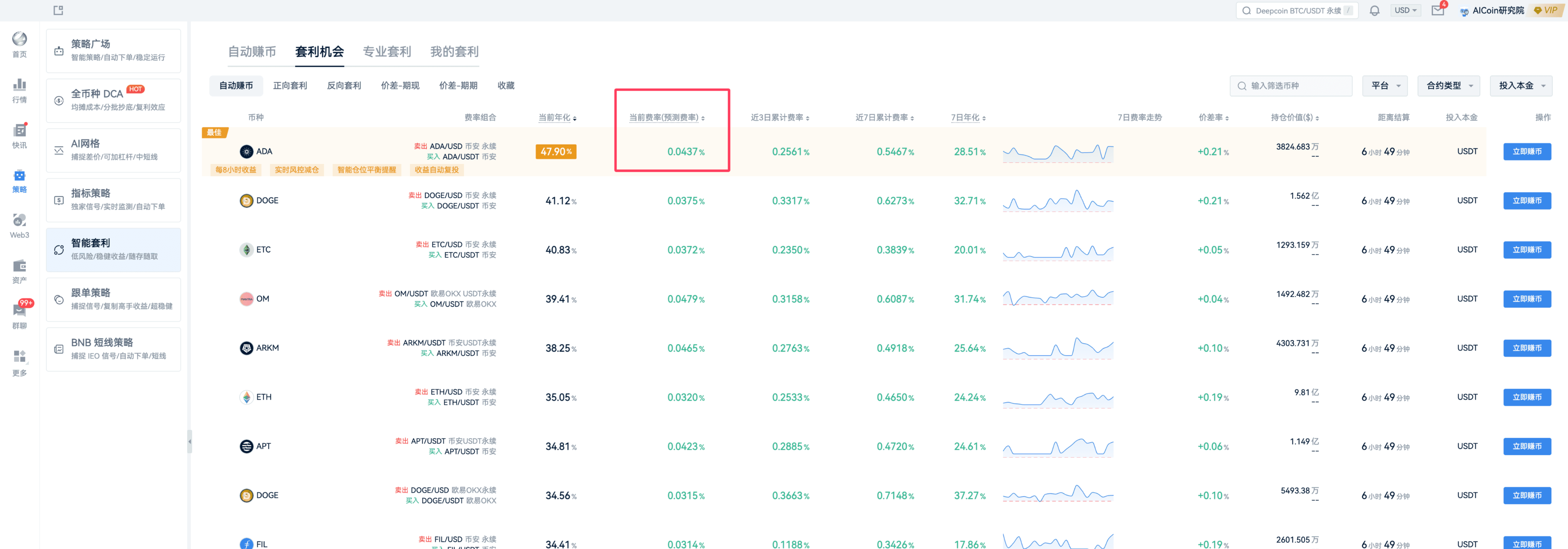Viewport: 1568px width, 549px height.
Task: Click 立即赚币 for the OM row
Action: click(1527, 299)
